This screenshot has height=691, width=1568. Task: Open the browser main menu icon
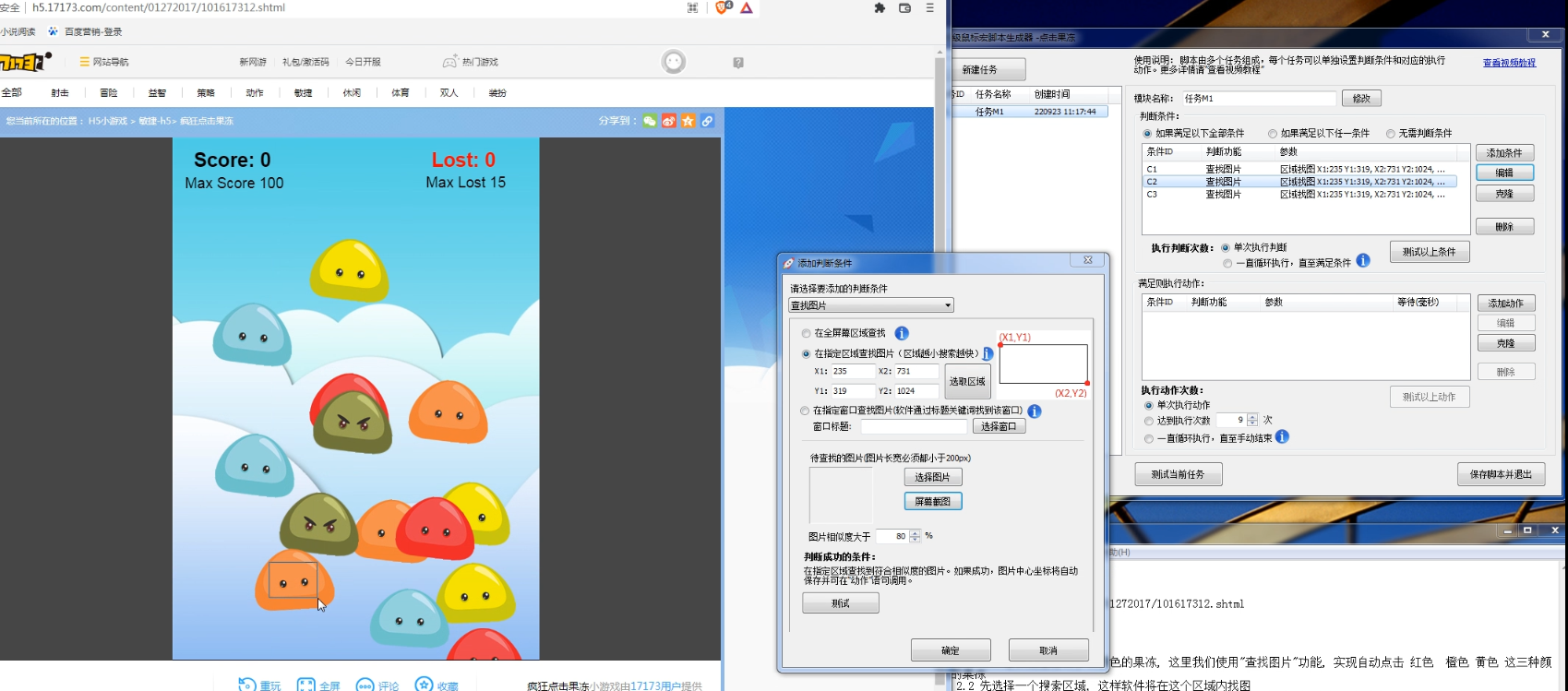pyautogui.click(x=929, y=7)
